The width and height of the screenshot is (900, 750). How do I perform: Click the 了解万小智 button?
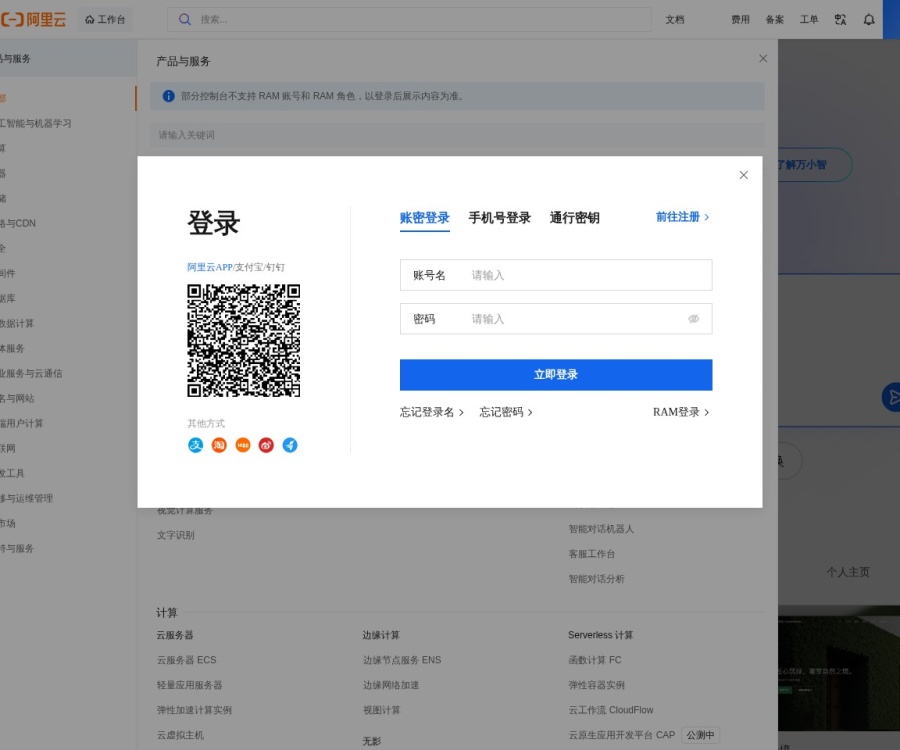(x=814, y=165)
